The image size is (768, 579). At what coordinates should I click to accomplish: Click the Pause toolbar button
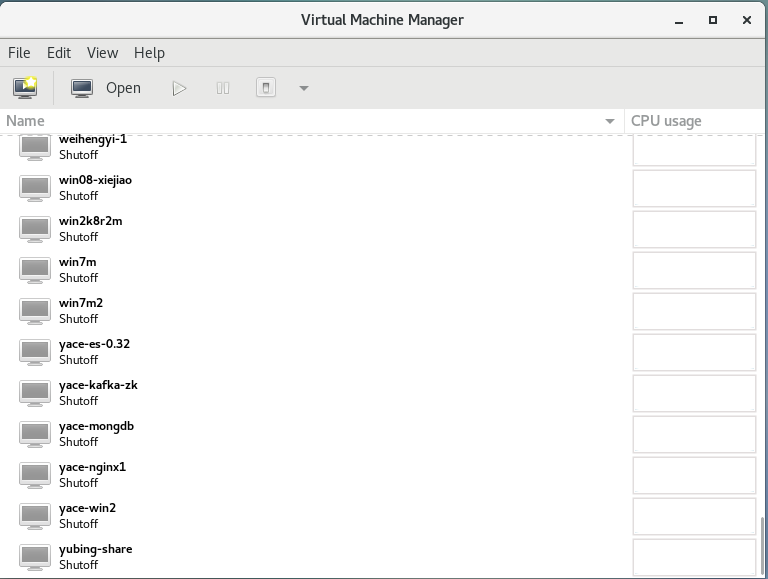[223, 88]
